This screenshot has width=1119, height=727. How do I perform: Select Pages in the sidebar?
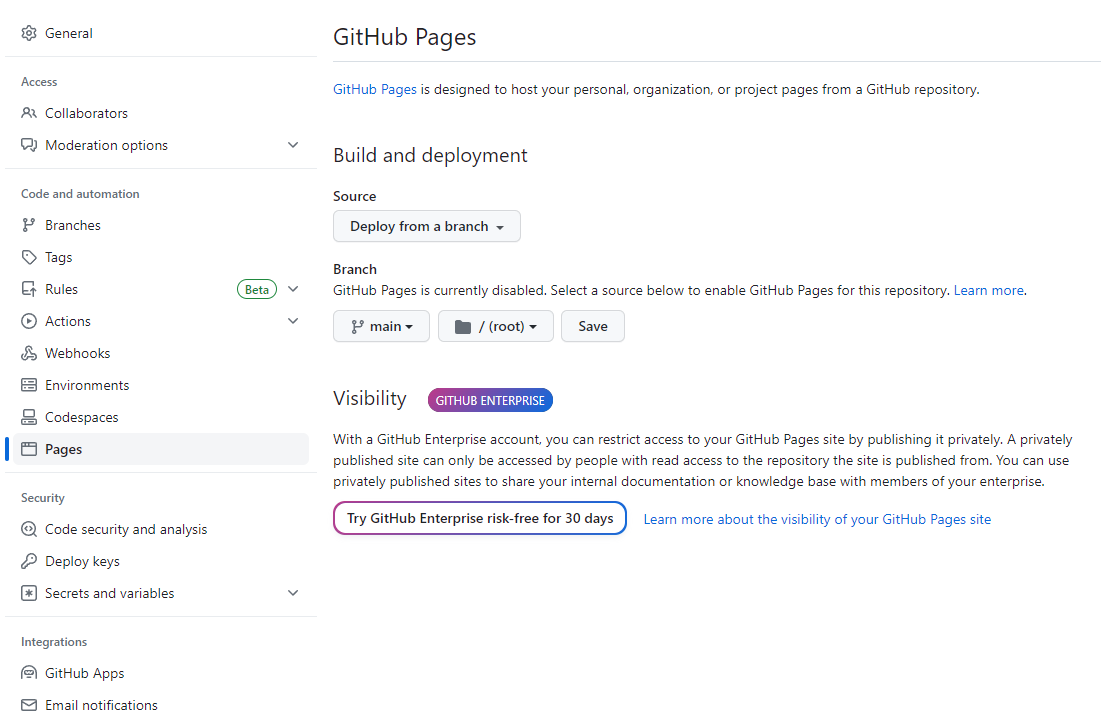point(161,449)
